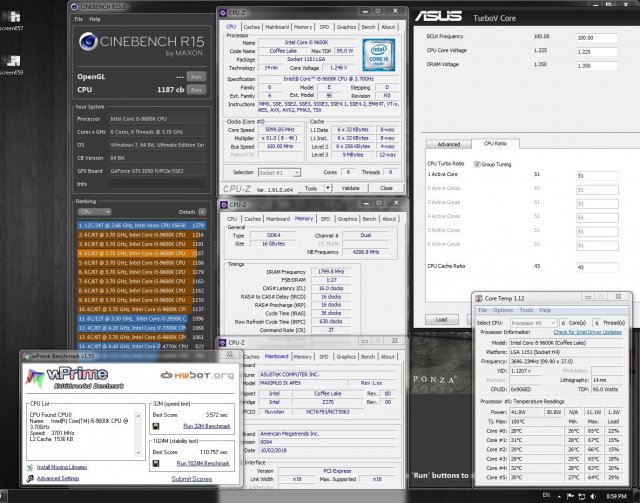Switch to SPD tab in CPU-Z Memory window
Screen dimensions: 640x503
(x=325, y=219)
